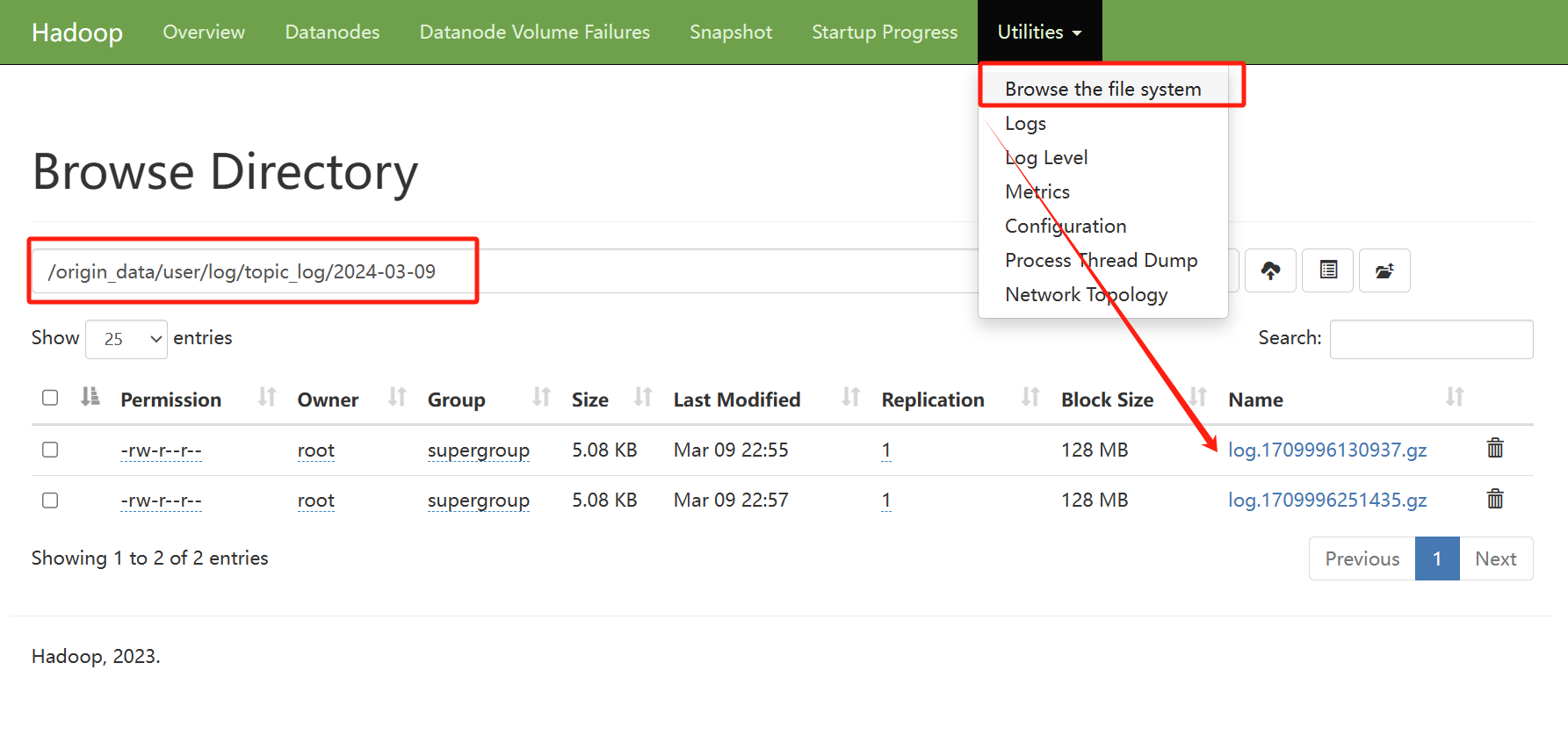Screen dimensions: 1568x735
Task: Click replication value 1 of log.1709996251435.gz
Action: click(x=886, y=501)
